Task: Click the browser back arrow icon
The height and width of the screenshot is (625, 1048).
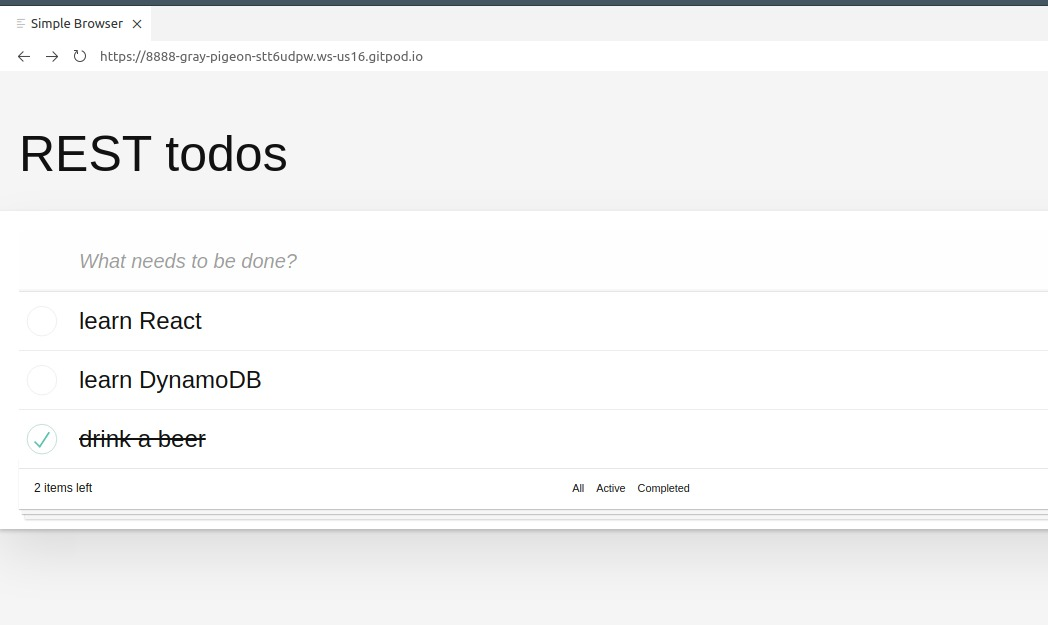Action: [x=23, y=56]
